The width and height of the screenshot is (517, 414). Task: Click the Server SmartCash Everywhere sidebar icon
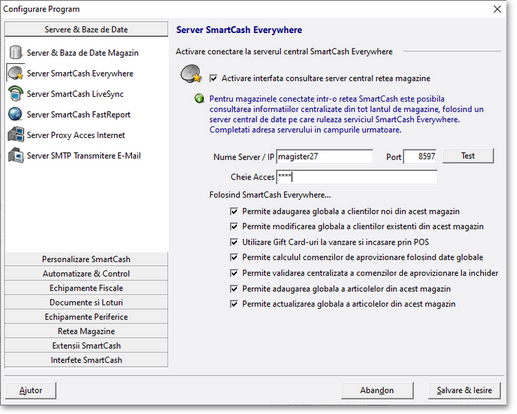click(x=15, y=73)
